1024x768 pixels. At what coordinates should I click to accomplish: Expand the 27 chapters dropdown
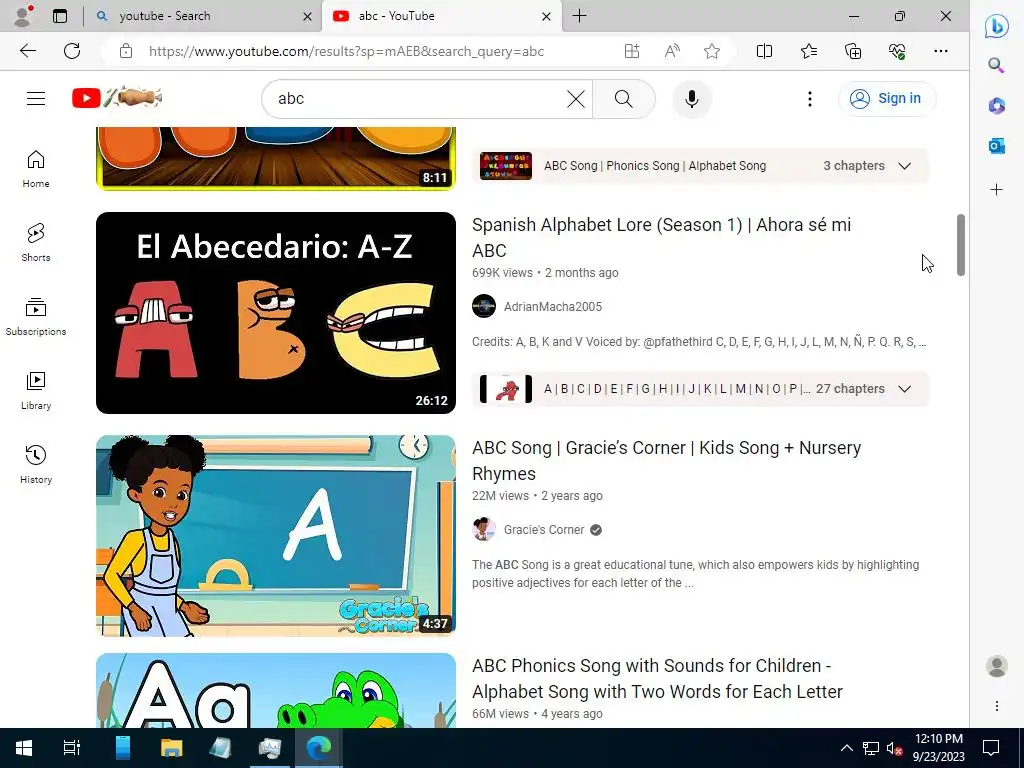coord(904,389)
